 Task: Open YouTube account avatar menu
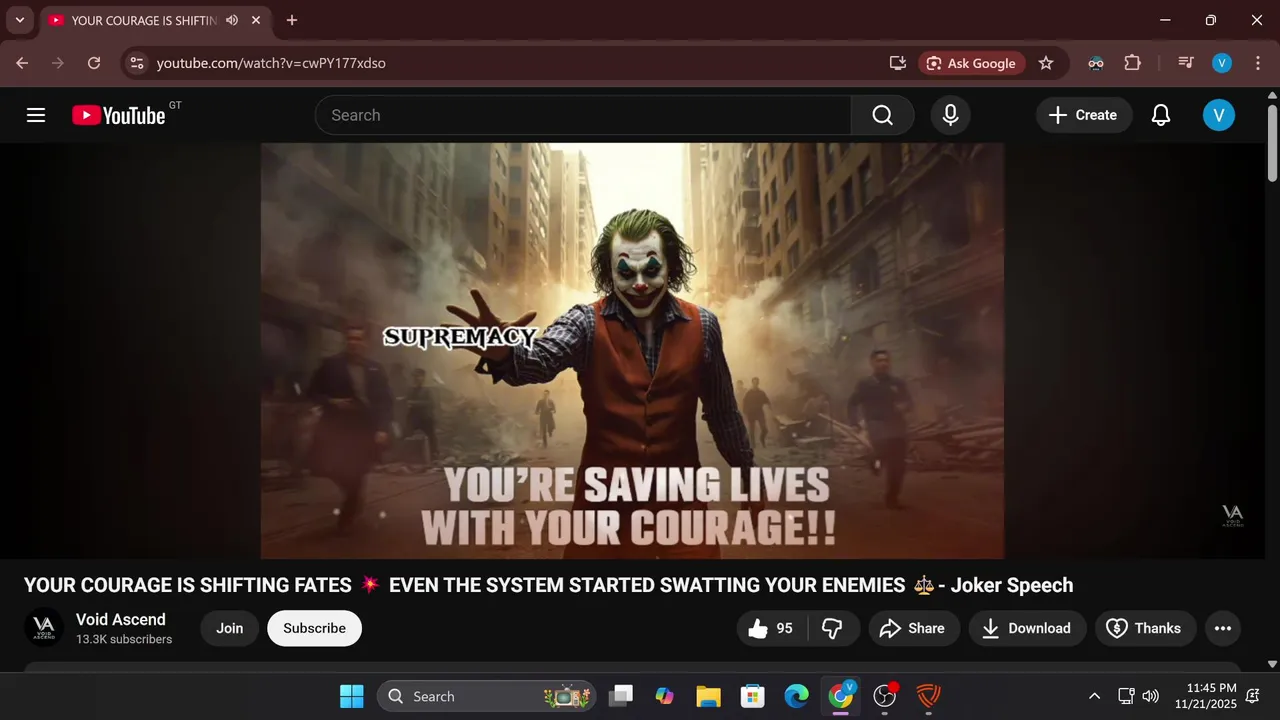(x=1218, y=115)
